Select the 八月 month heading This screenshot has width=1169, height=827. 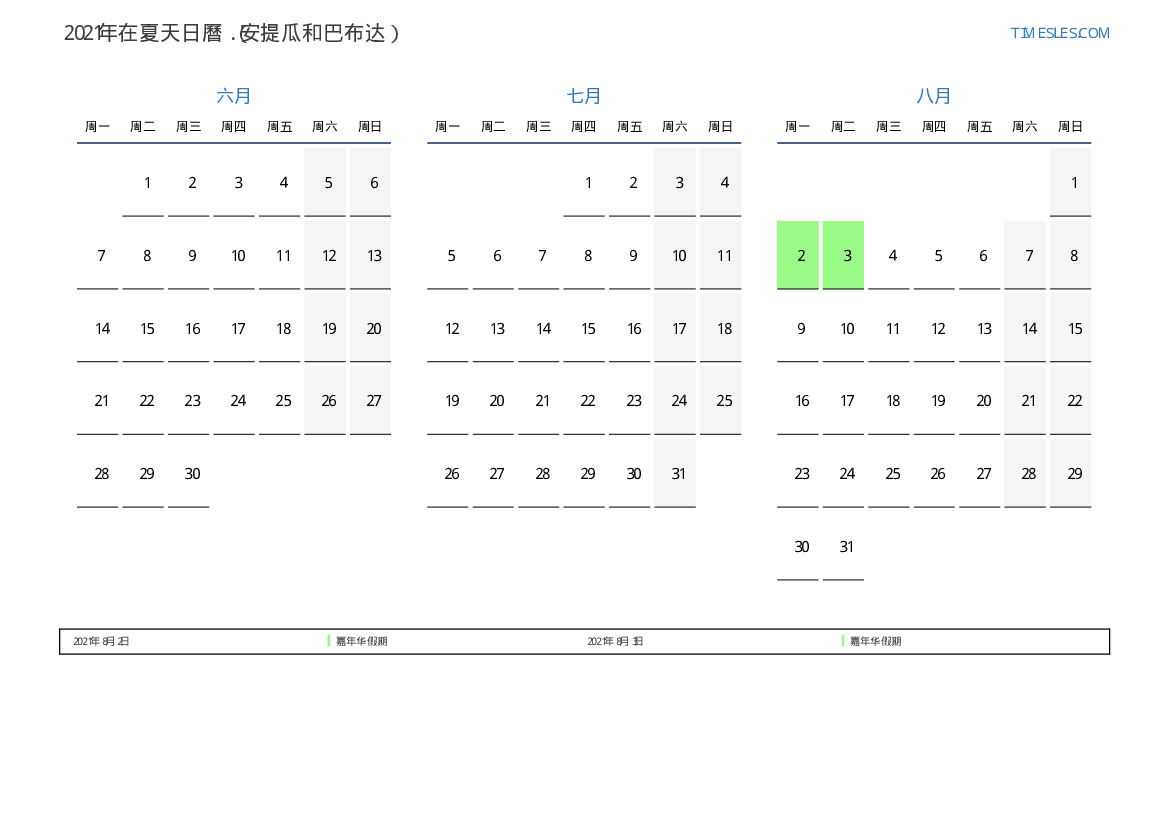click(x=934, y=96)
